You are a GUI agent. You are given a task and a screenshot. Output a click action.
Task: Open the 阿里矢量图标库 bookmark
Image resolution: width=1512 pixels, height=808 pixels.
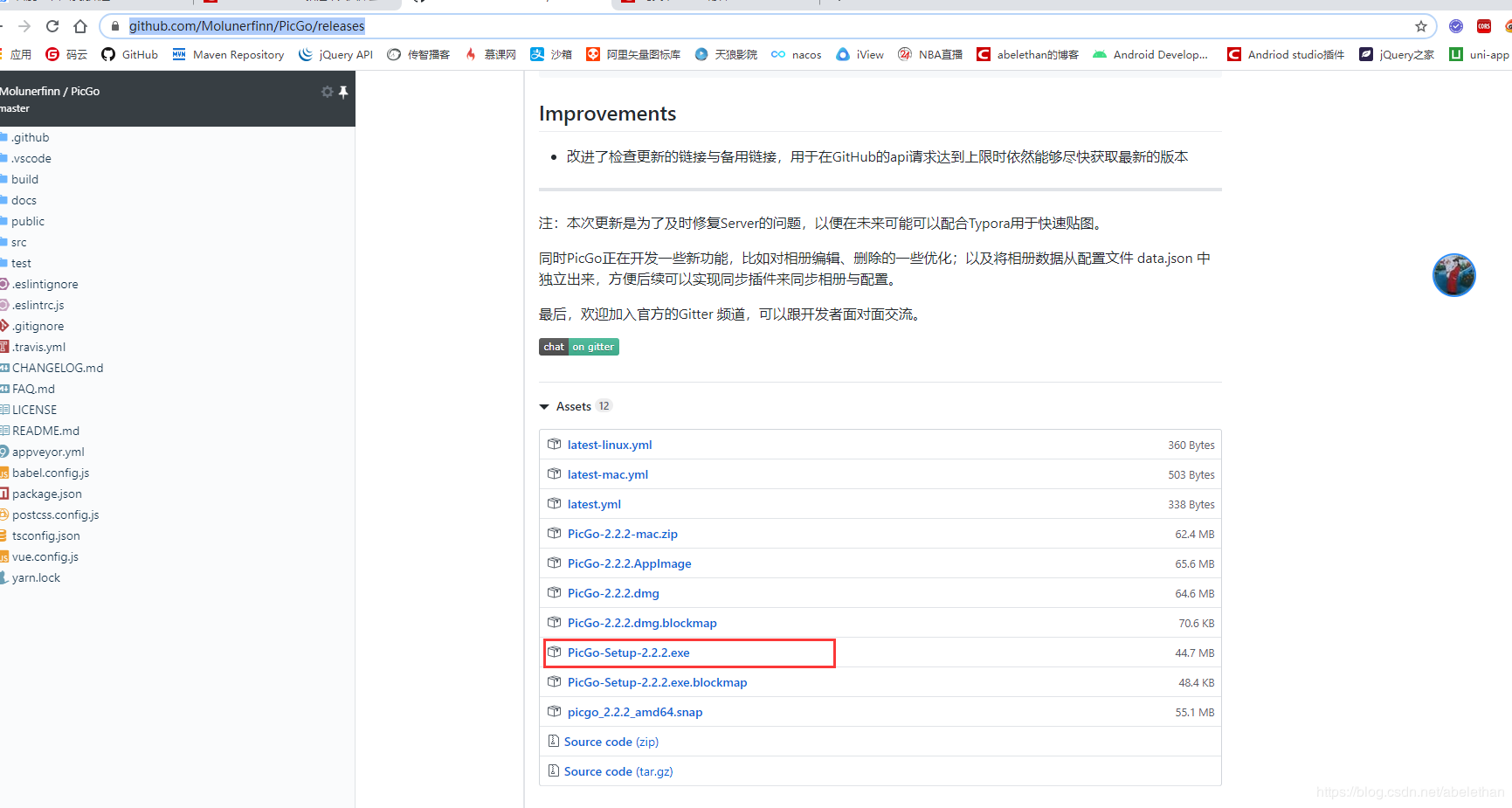633,54
